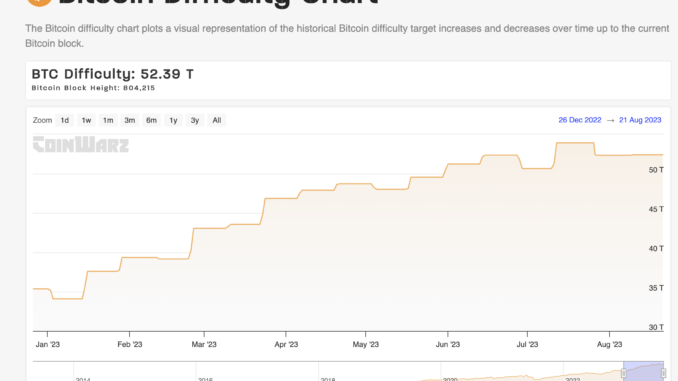Click the 30 T y-axis label
Screen dimensions: 678x381
(x=656, y=327)
